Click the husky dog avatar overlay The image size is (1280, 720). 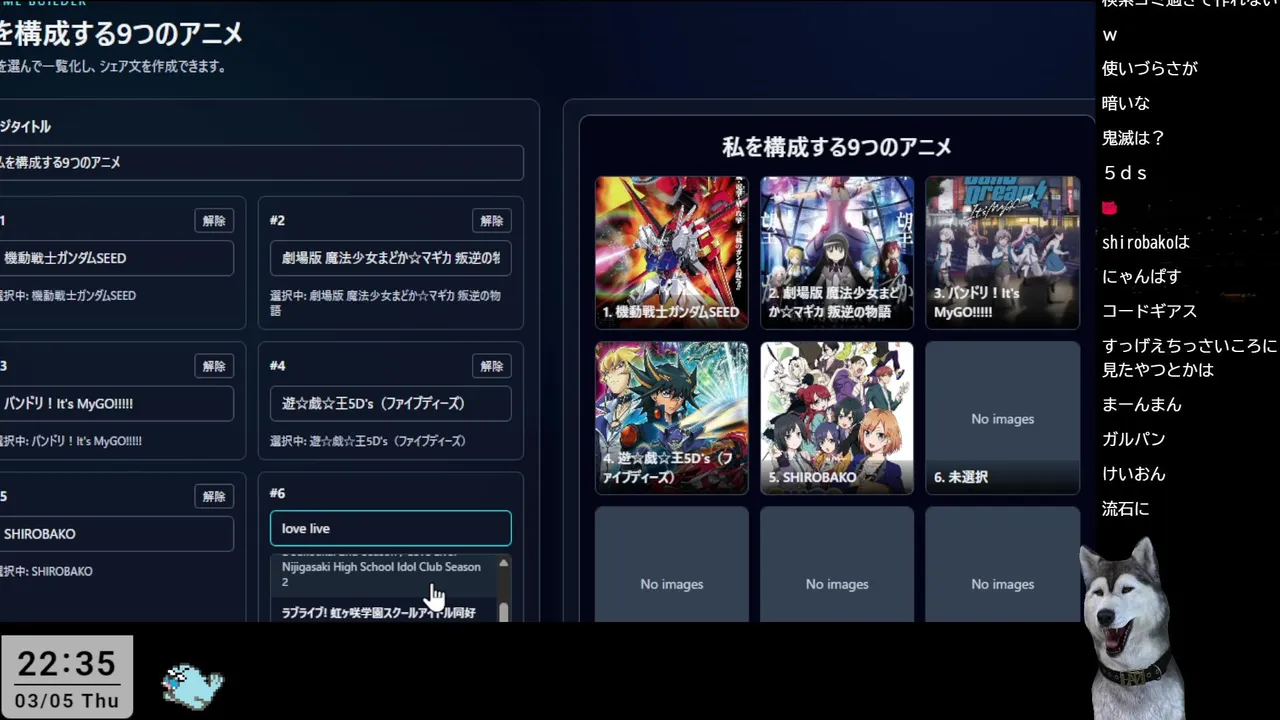[x=1132, y=628]
